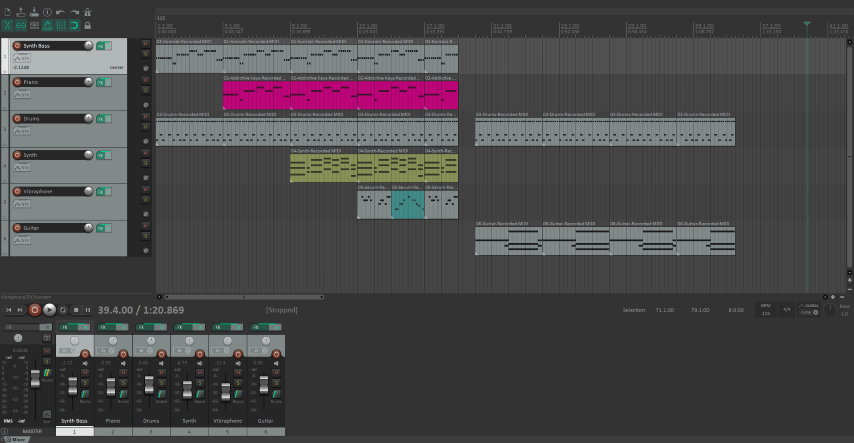The image size is (854, 443).
Task: Toggle the transport Repeat loop button
Action: tap(63, 310)
